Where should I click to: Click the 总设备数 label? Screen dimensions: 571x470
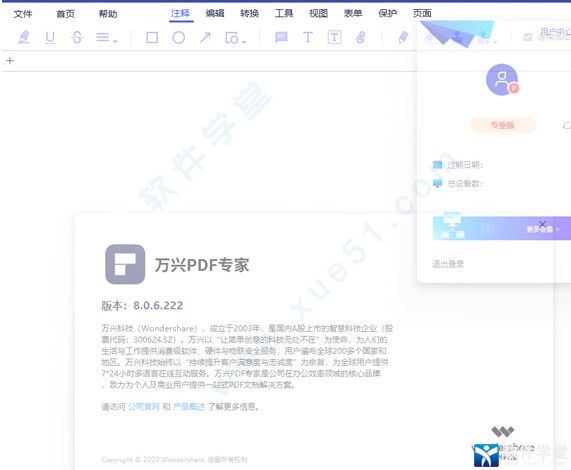click(x=465, y=183)
